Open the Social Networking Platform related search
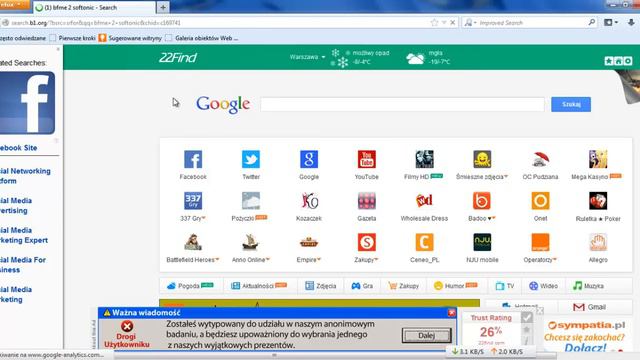 click(x=25, y=176)
